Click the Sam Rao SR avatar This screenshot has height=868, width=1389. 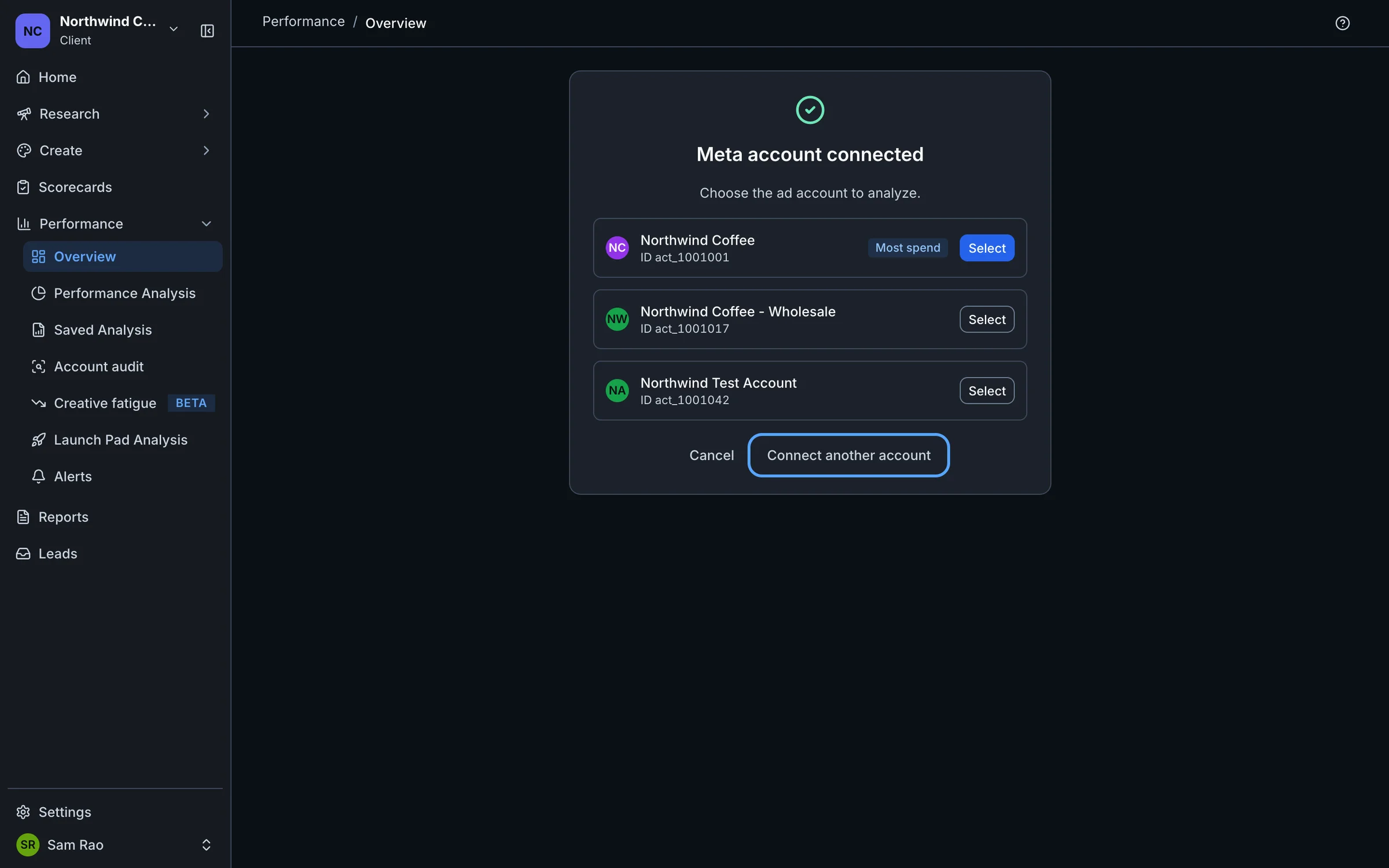[28, 845]
